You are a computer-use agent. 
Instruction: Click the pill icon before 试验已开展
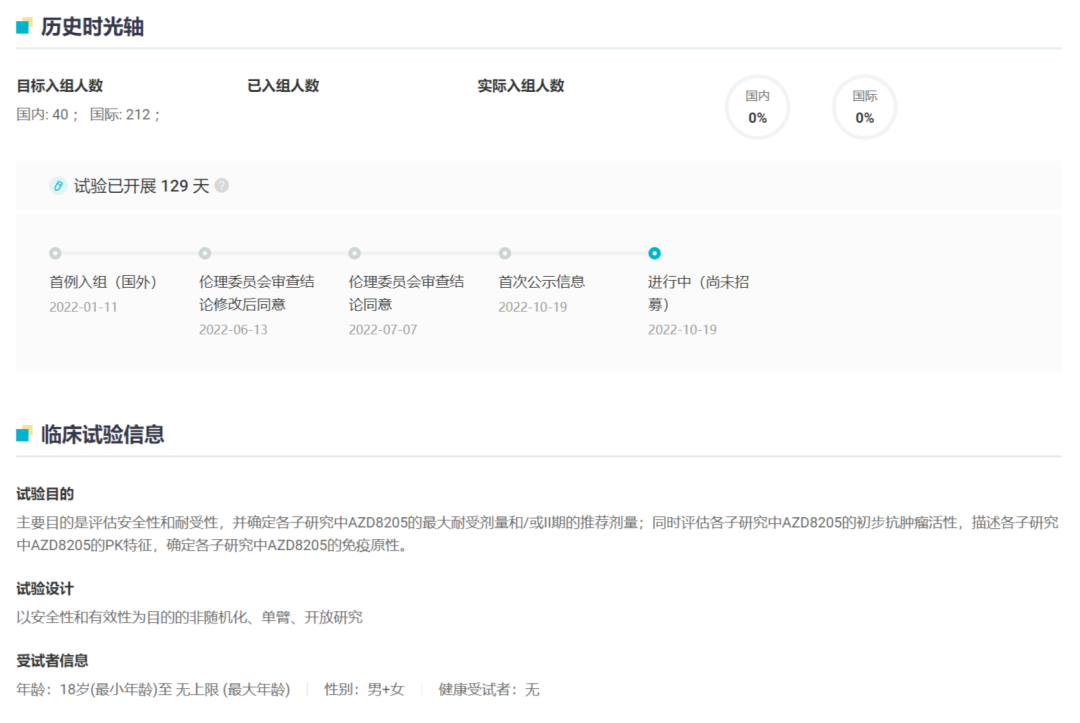coord(58,186)
